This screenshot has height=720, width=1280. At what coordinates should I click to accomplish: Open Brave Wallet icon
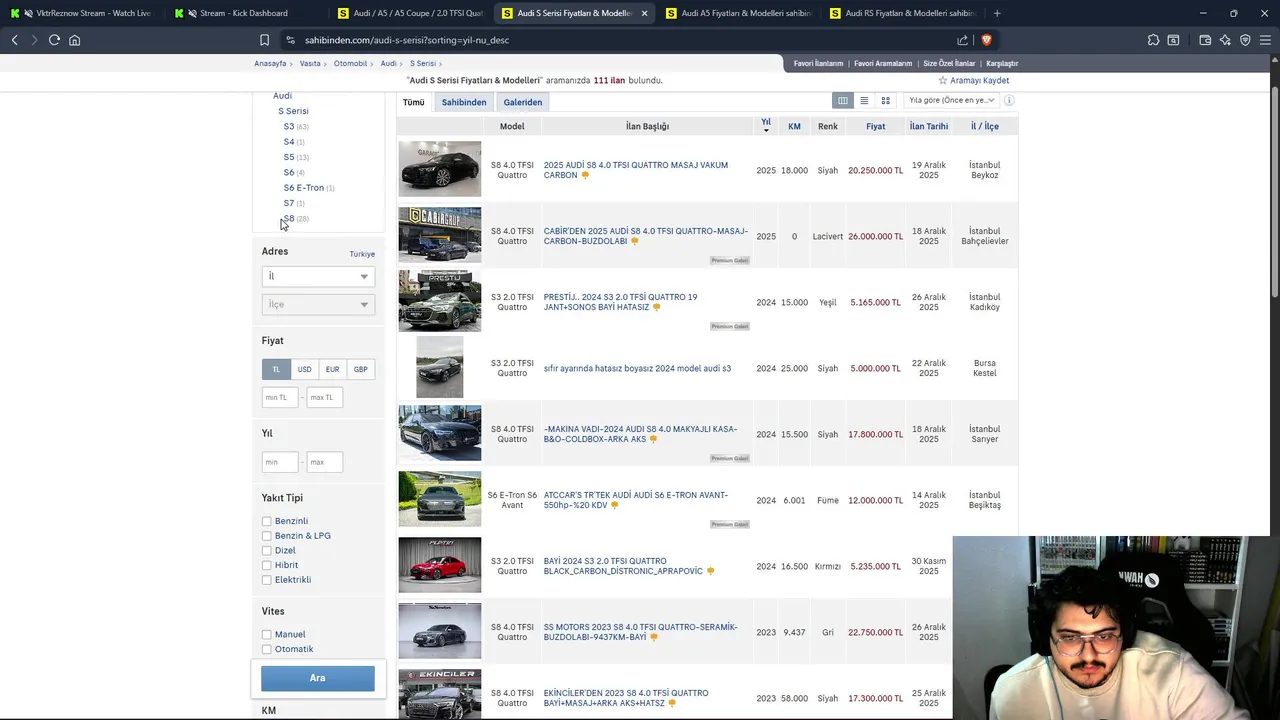(x=1205, y=40)
